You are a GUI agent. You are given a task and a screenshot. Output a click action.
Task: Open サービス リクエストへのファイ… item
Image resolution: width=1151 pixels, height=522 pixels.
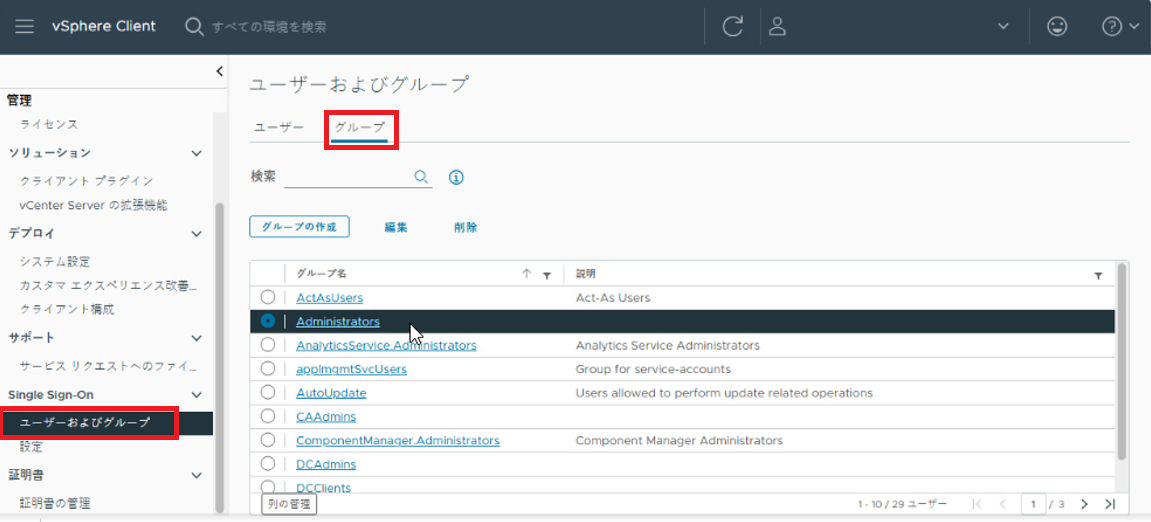tap(109, 366)
